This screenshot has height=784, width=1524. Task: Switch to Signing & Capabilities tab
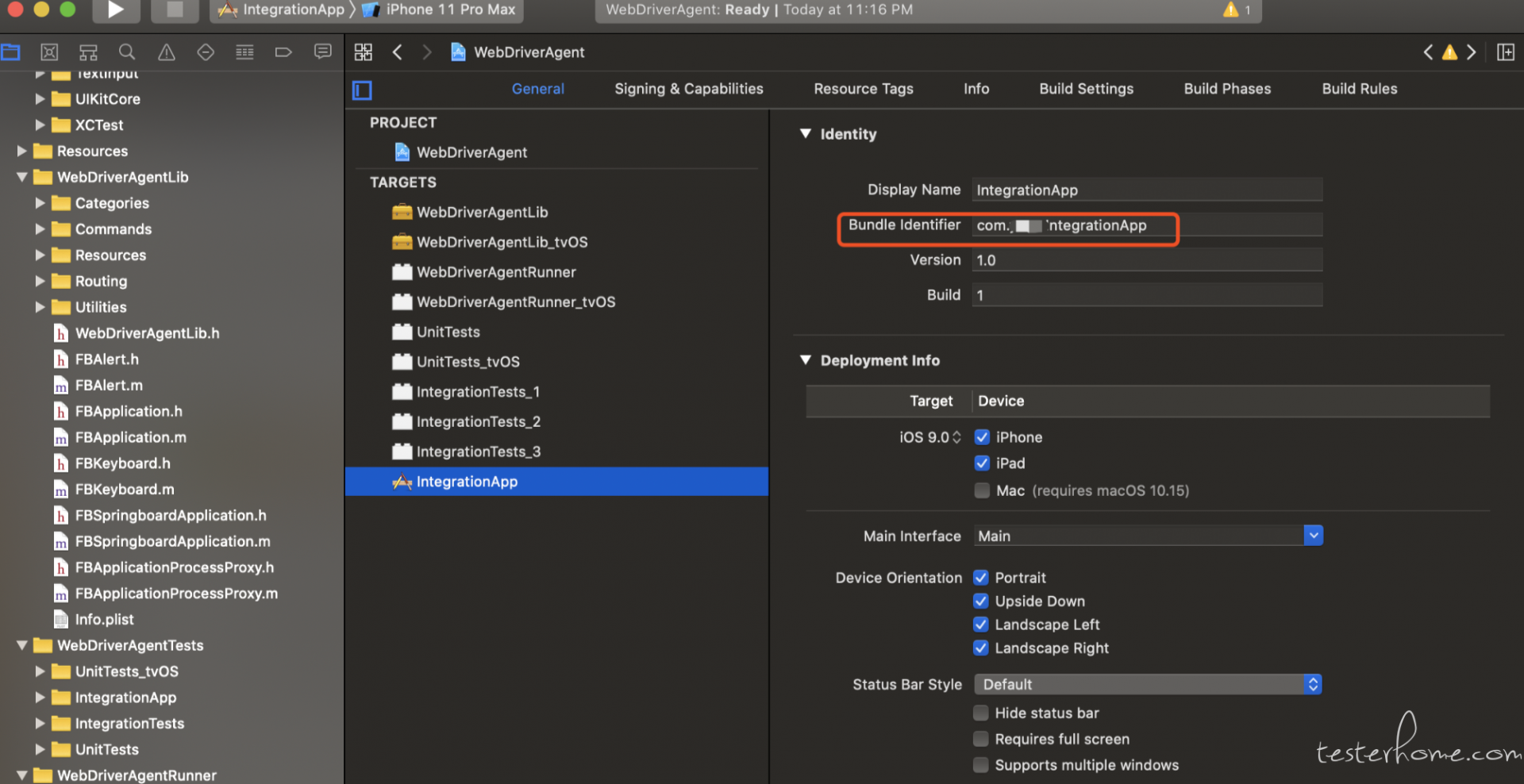(689, 89)
